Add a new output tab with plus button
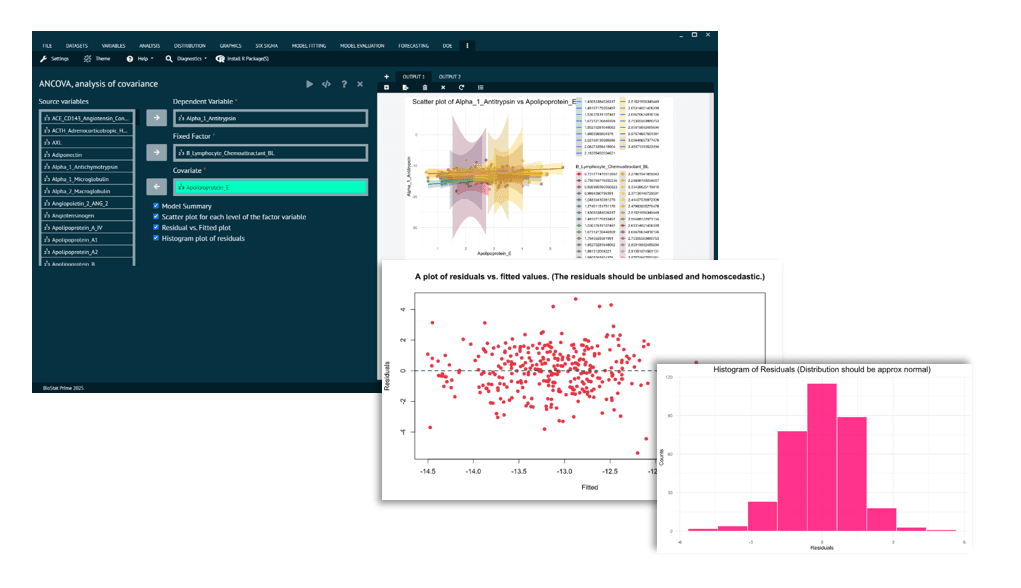Screen dimensions: 1021x588 386,76
